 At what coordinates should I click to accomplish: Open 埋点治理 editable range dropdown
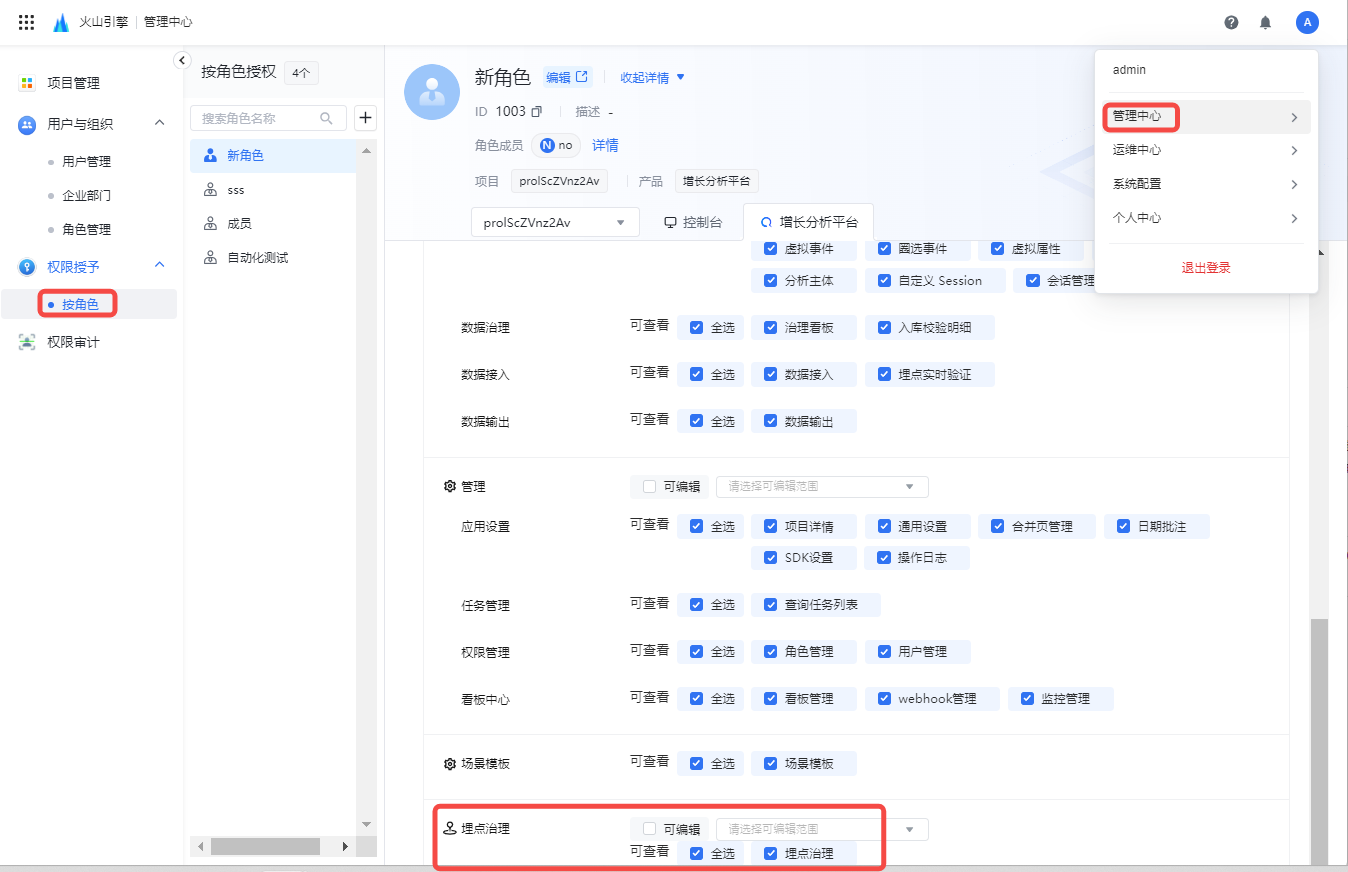point(822,829)
